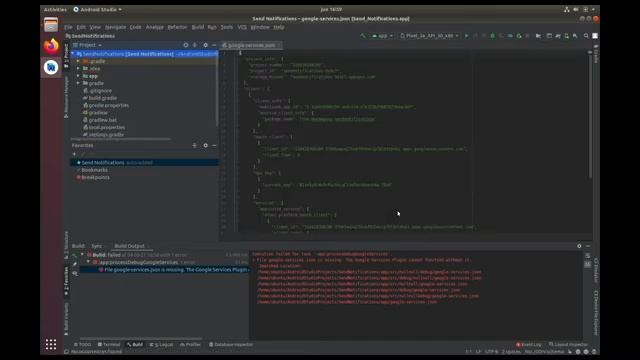Screen dimensions: 640x360
Task: Open Build panel settings gear
Action: [579, 246]
